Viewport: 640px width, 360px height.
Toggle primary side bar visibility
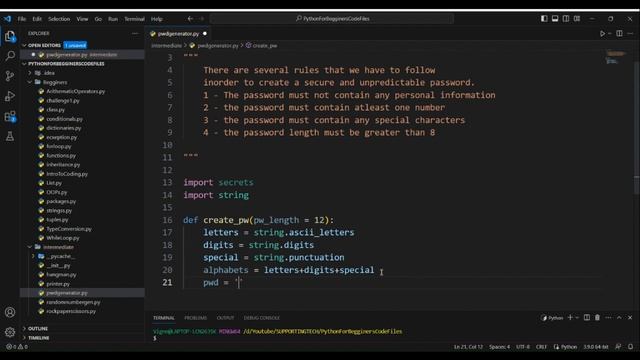tap(544, 19)
